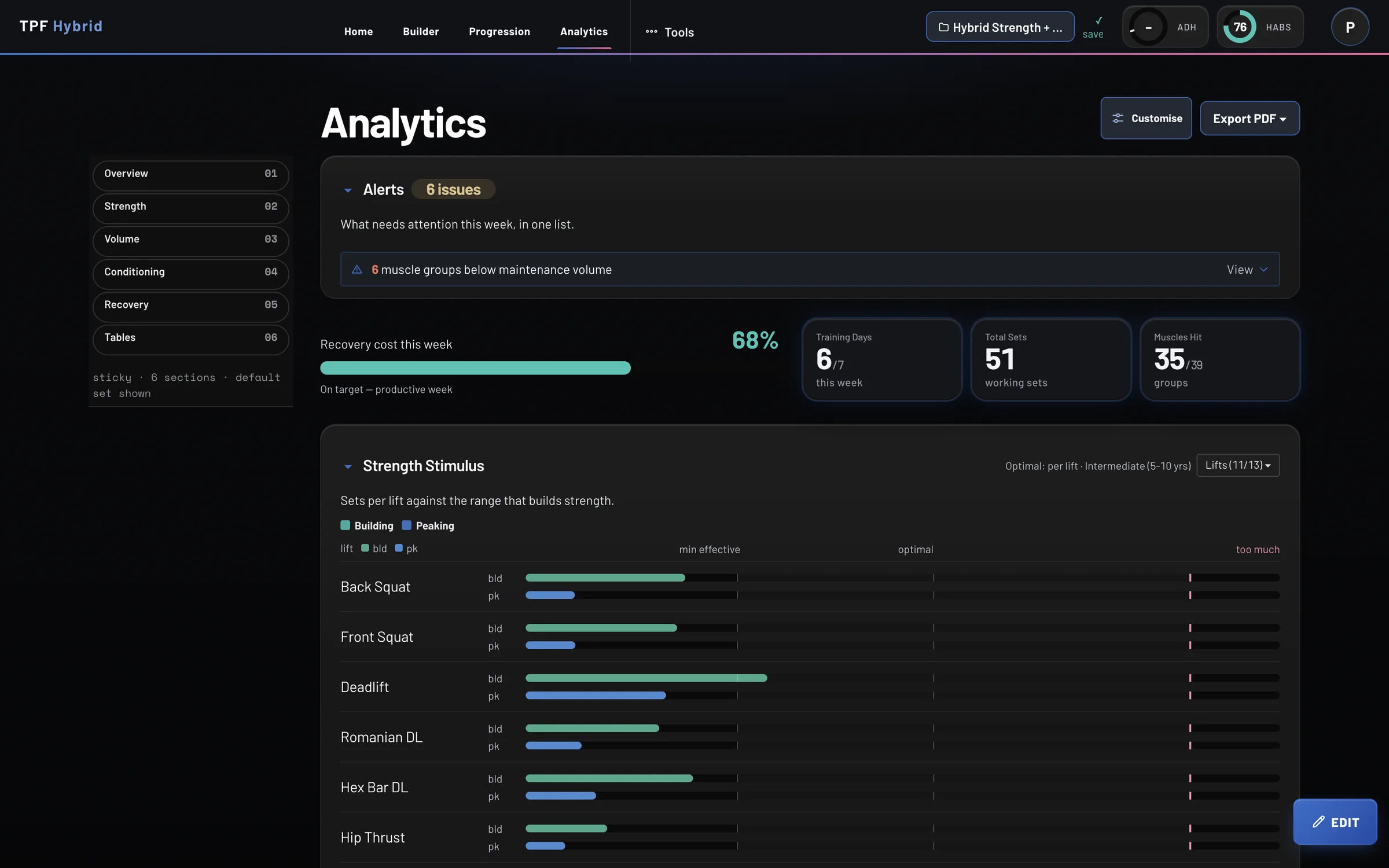Image resolution: width=1389 pixels, height=868 pixels.
Task: Click the 68% recovery value
Action: click(755, 340)
